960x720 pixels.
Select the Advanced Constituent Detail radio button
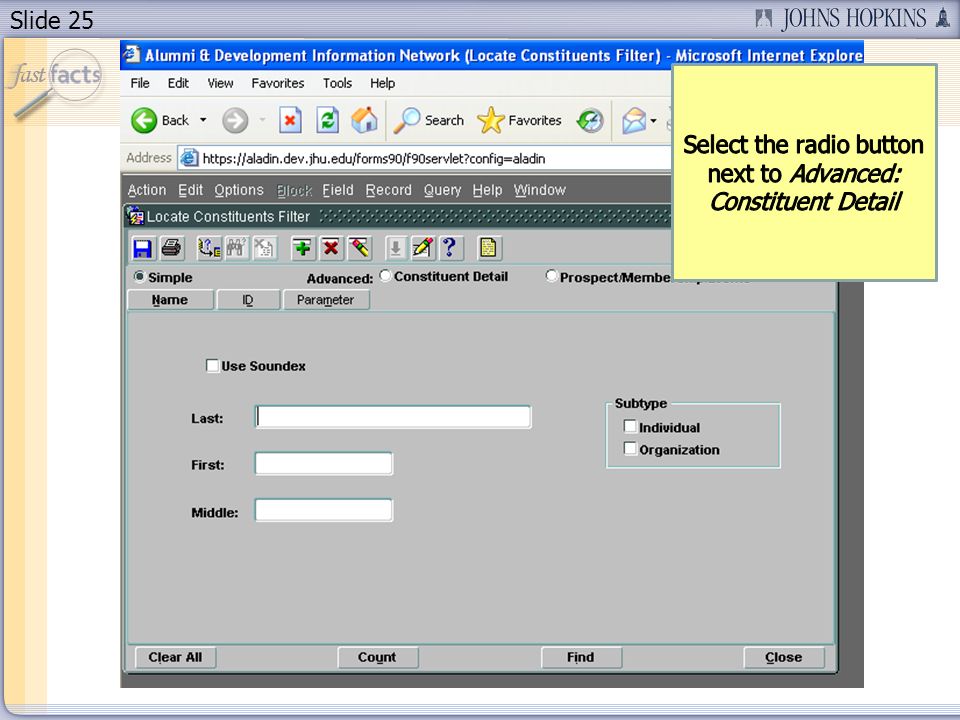coord(385,276)
